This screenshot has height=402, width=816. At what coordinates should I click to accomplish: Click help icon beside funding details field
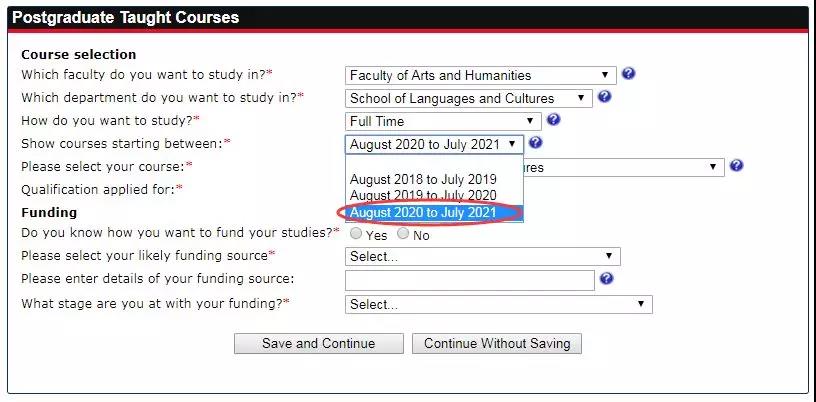(x=606, y=279)
